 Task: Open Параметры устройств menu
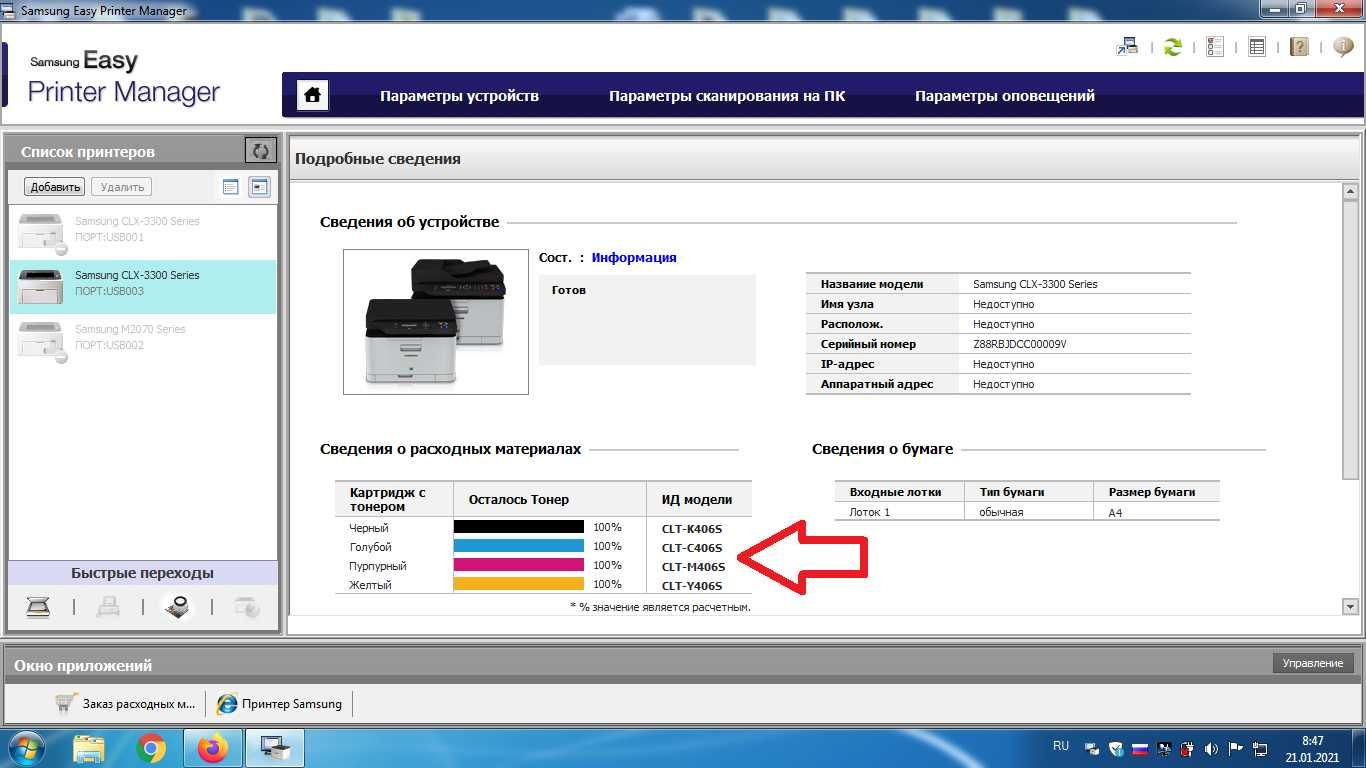click(459, 96)
